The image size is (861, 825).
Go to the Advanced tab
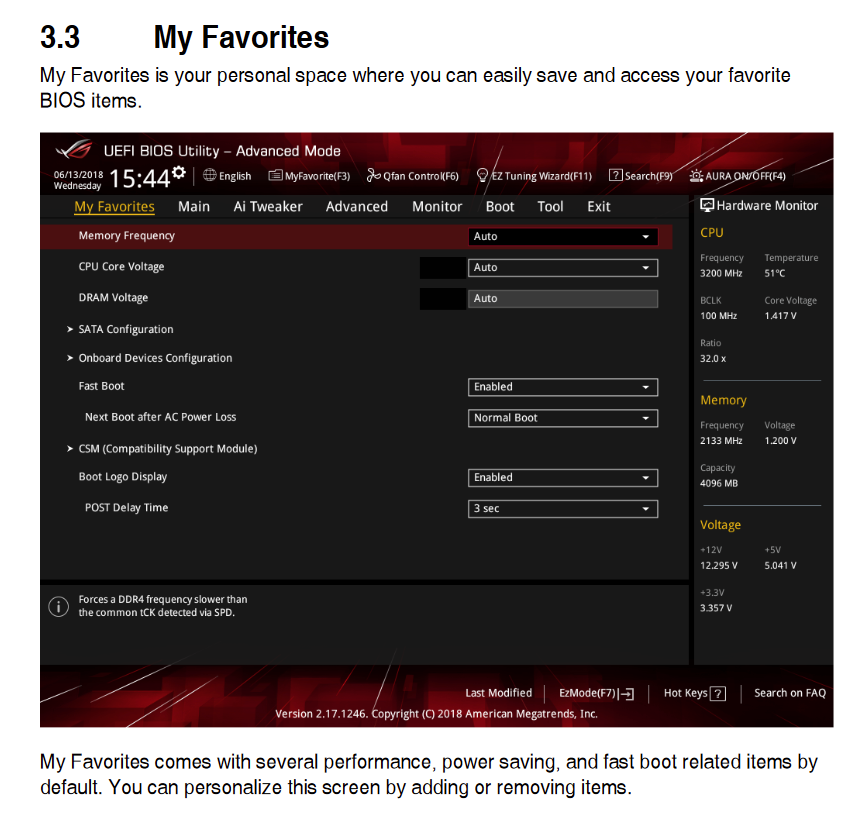click(357, 207)
